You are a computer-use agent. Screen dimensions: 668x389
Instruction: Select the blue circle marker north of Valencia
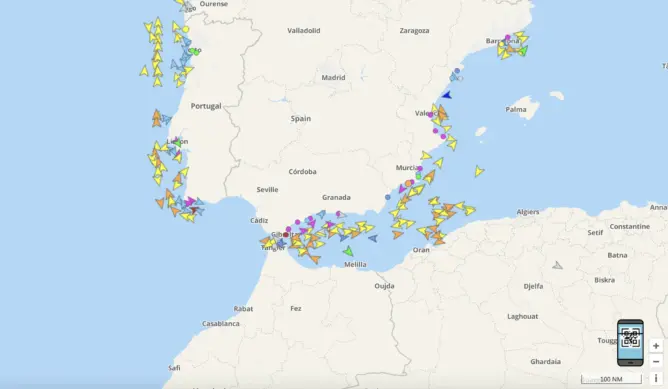(457, 71)
